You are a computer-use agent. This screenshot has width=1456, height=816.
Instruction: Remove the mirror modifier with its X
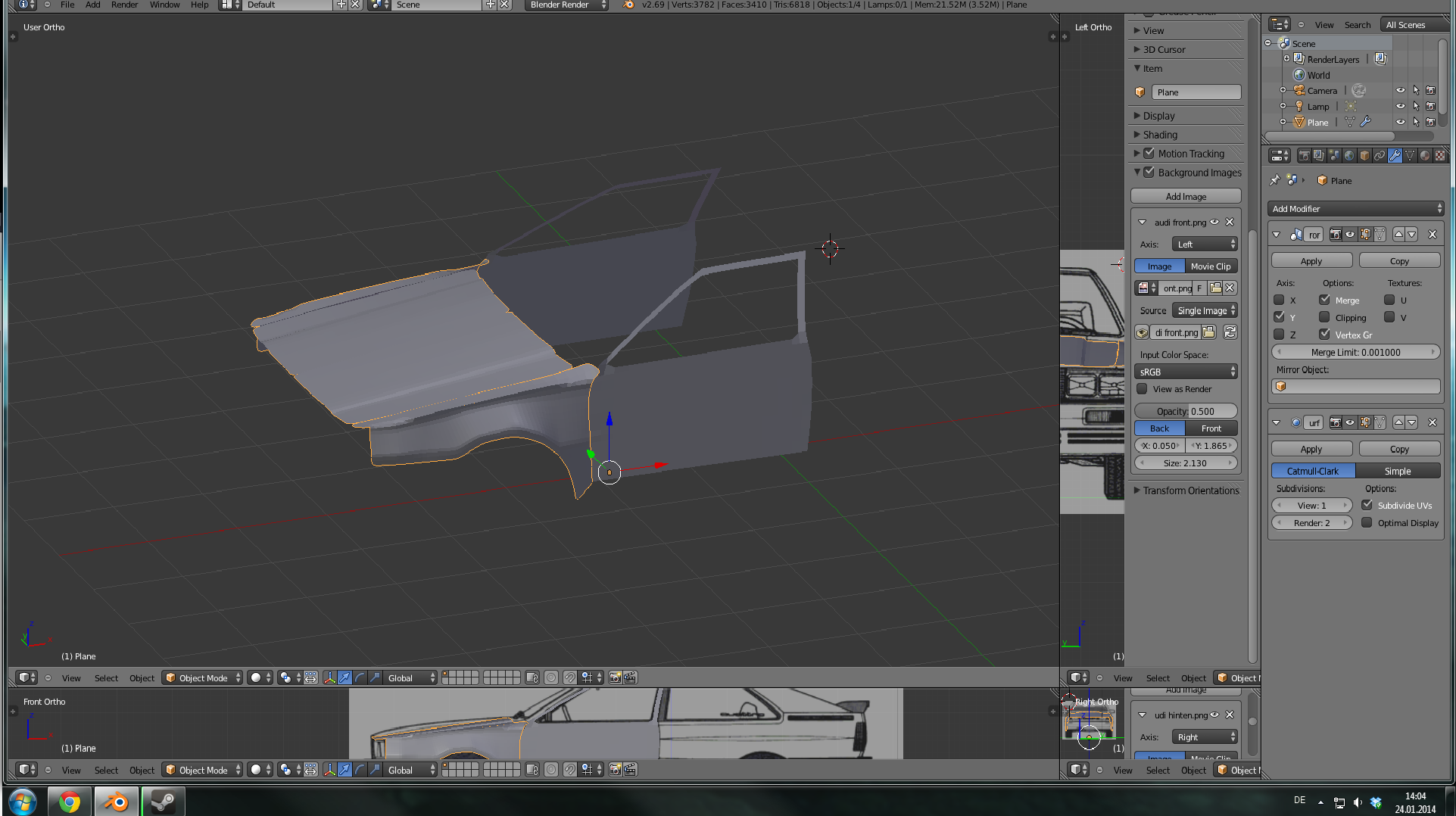click(x=1433, y=235)
